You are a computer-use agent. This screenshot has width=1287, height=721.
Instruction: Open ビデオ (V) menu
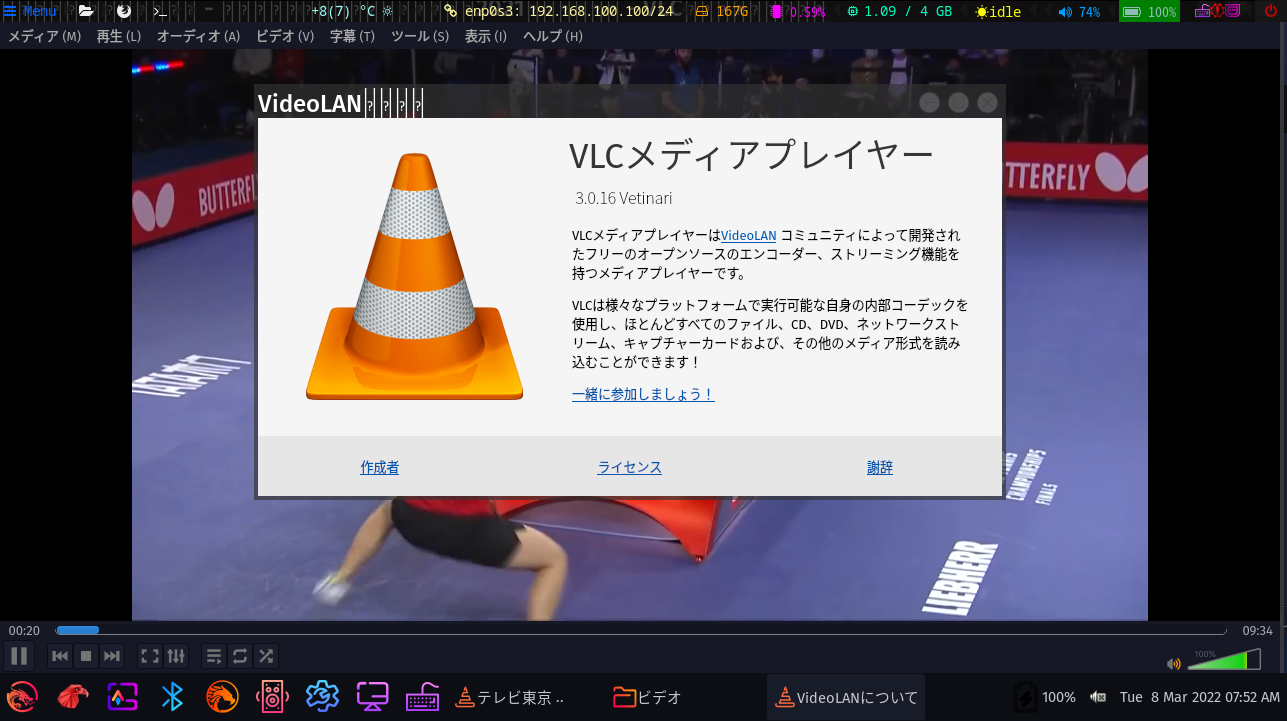pos(285,36)
